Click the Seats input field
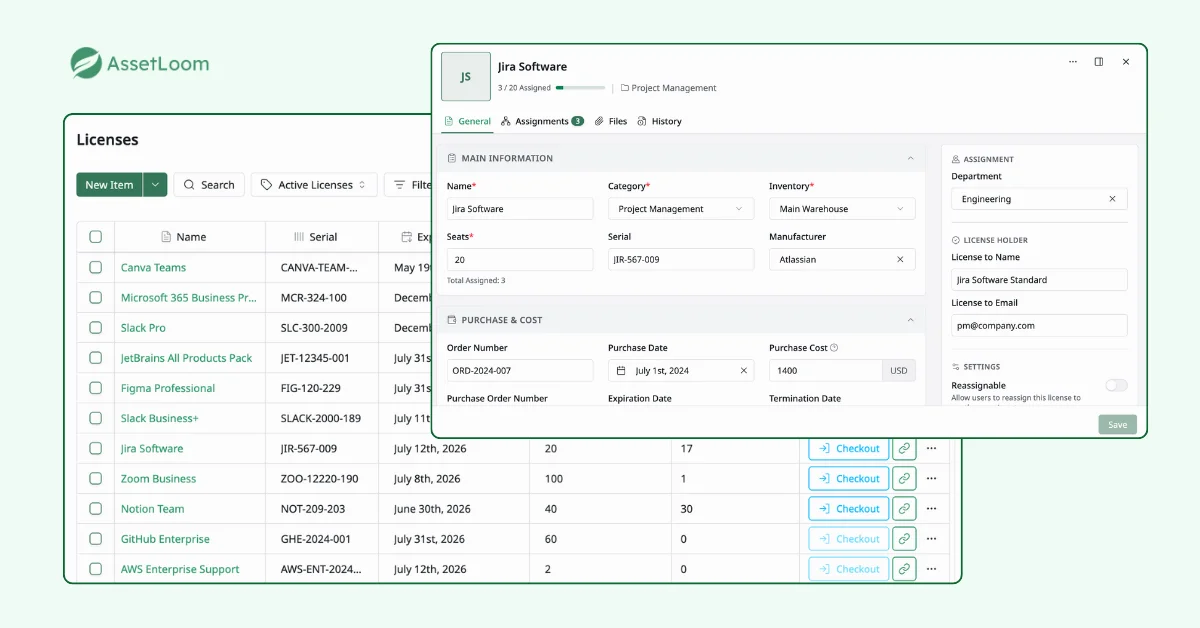Image resolution: width=1200 pixels, height=628 pixels. click(519, 259)
